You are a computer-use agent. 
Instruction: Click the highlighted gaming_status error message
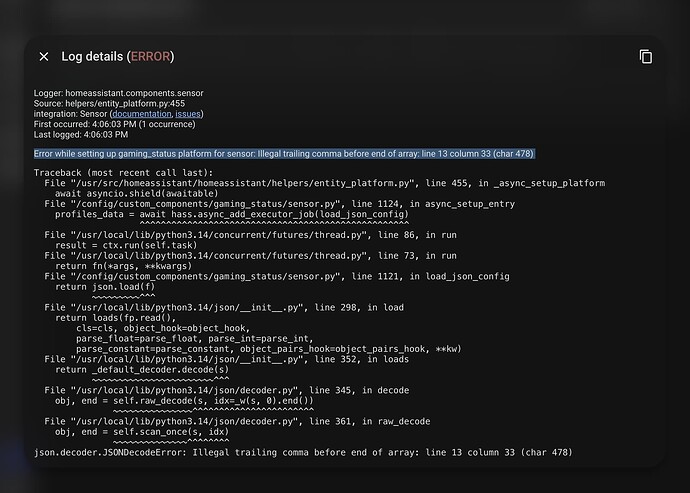click(284, 154)
